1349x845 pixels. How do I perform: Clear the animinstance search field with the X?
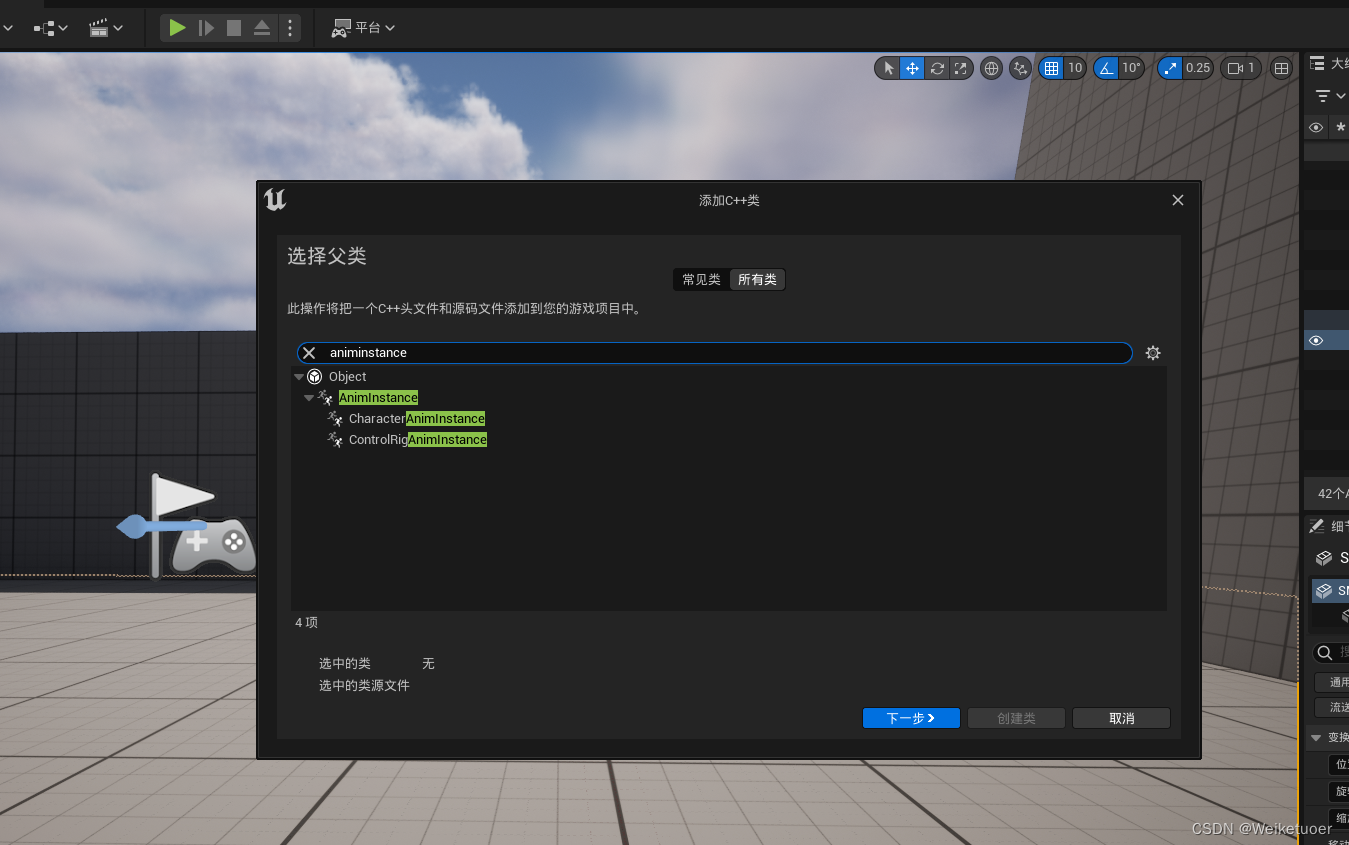pos(308,352)
